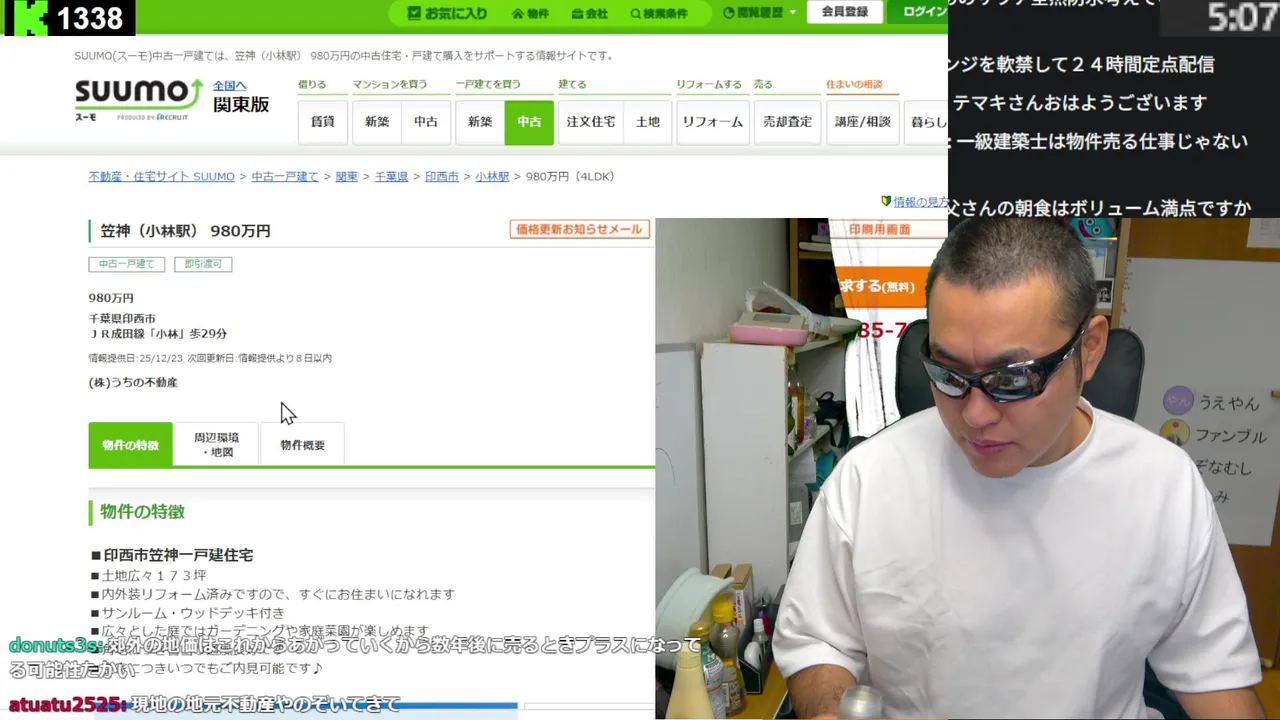1280x720 pixels.
Task: Select 新築 under 一戸建てを買う
Action: tap(480, 122)
